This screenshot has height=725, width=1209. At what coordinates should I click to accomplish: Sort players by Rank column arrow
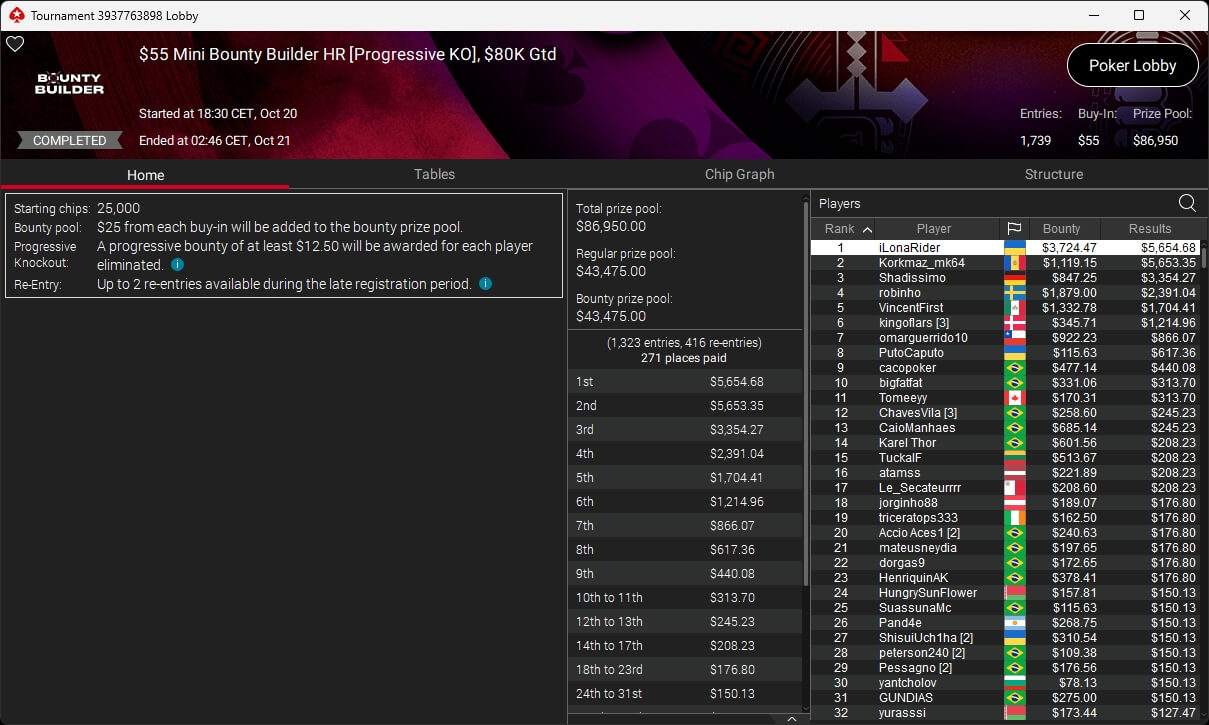tap(866, 229)
